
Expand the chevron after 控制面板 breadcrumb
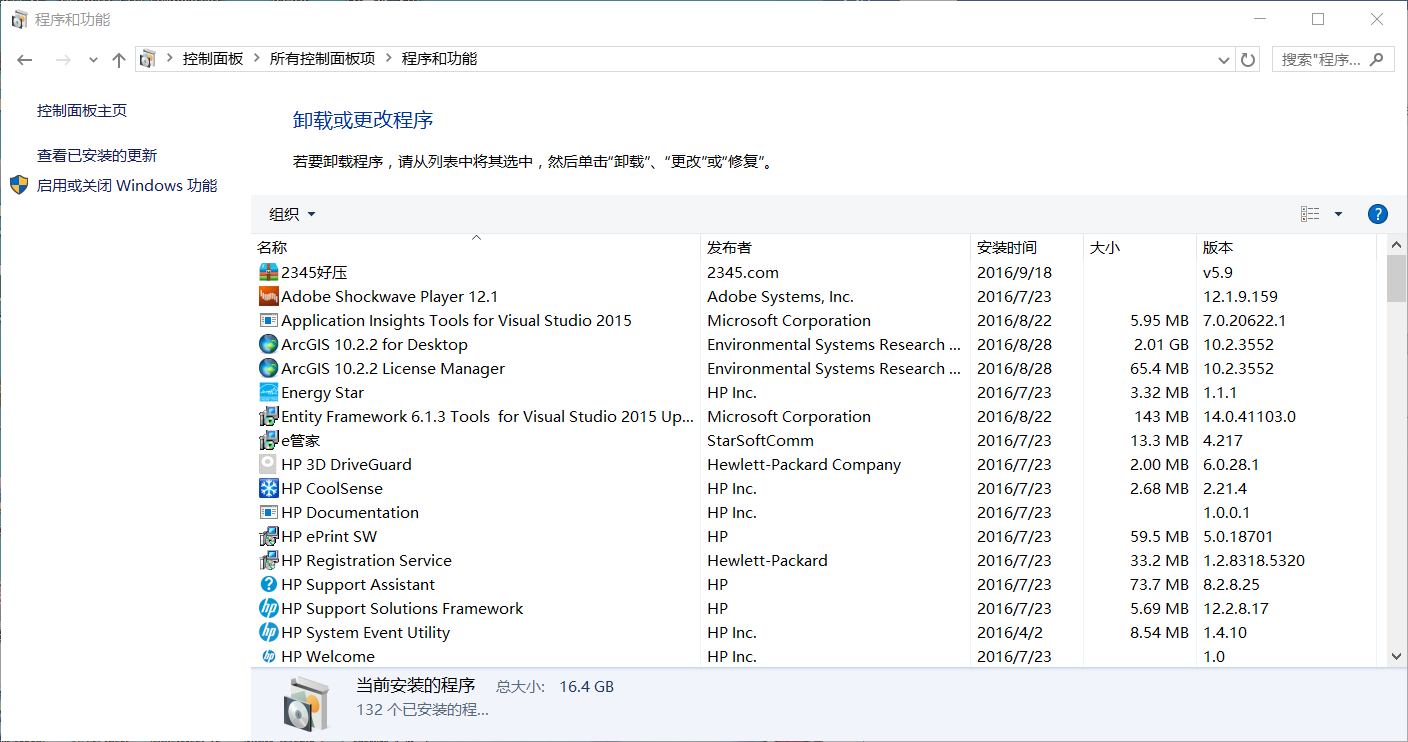click(257, 59)
